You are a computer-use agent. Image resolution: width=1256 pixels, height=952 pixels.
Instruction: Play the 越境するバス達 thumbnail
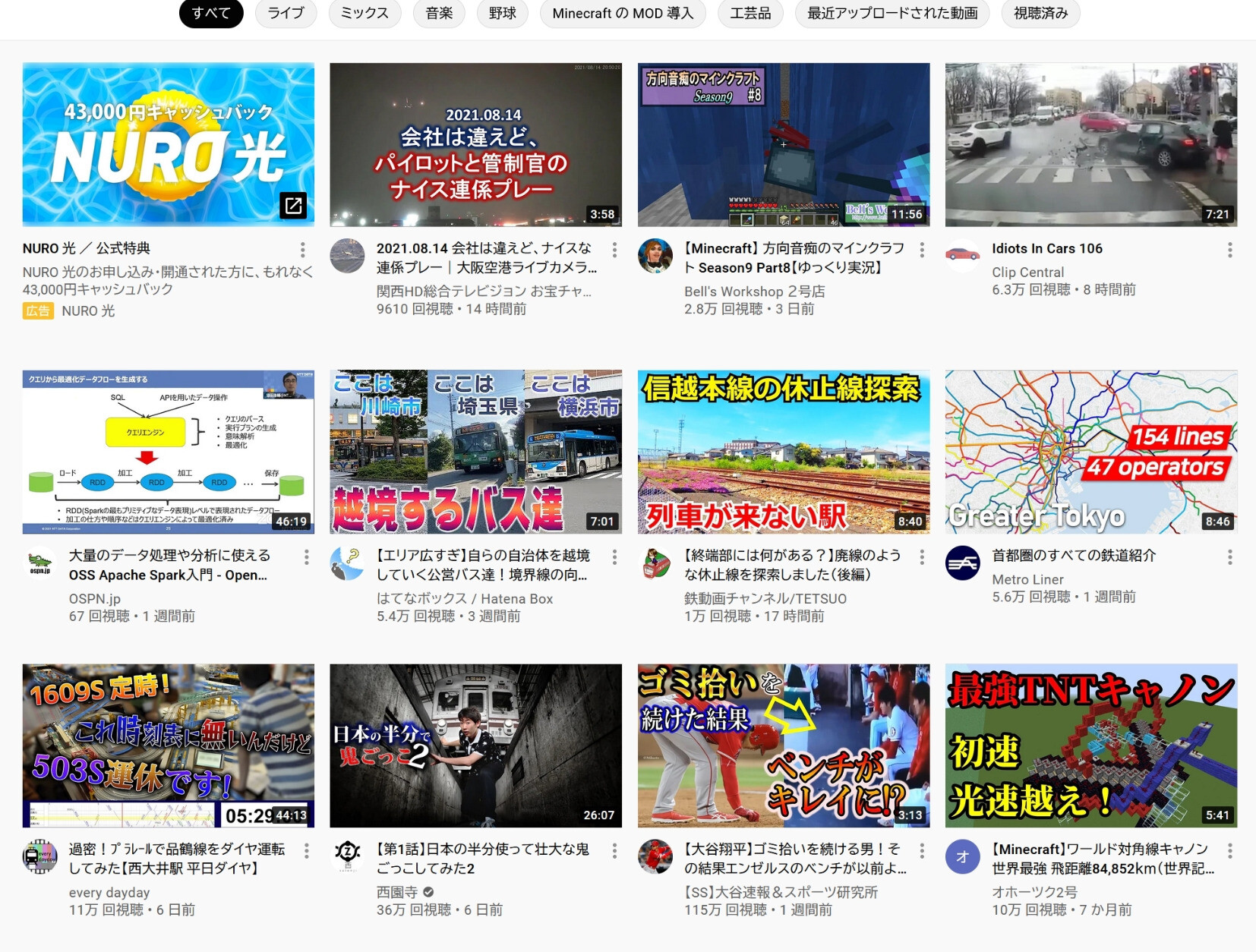[475, 452]
